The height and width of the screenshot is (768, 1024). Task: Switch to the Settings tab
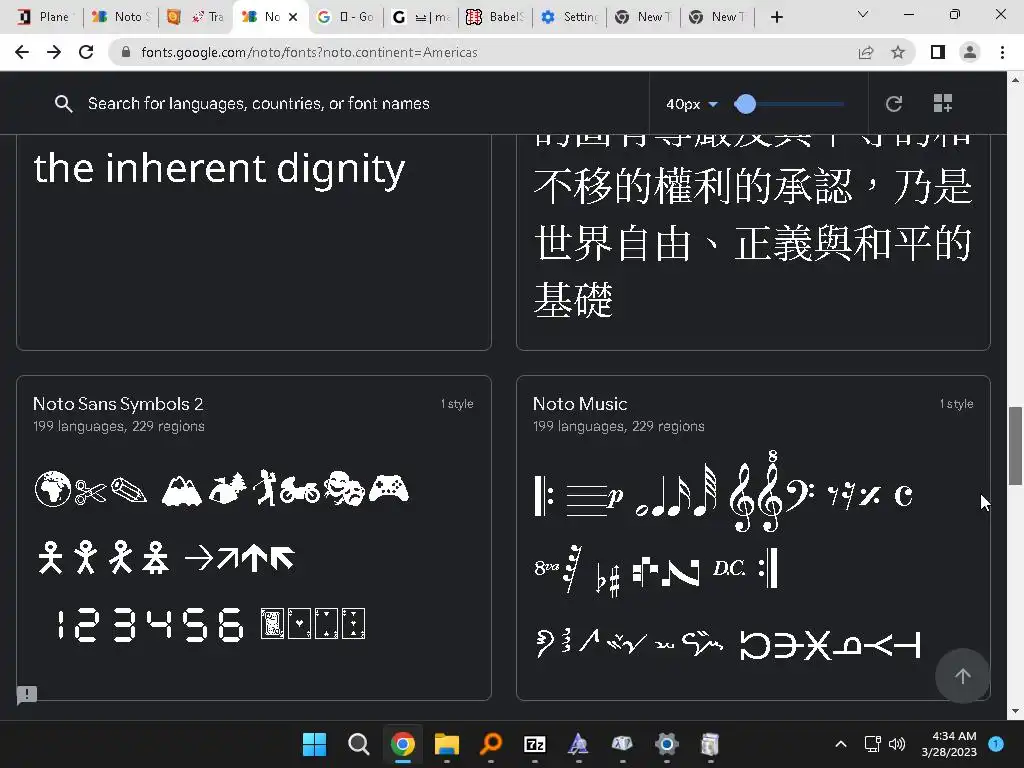coord(569,17)
